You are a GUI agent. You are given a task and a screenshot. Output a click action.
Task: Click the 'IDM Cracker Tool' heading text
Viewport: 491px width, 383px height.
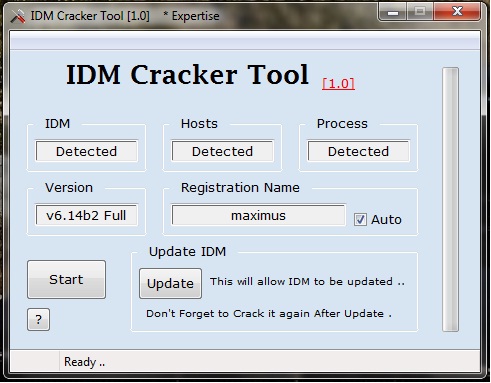tap(187, 75)
